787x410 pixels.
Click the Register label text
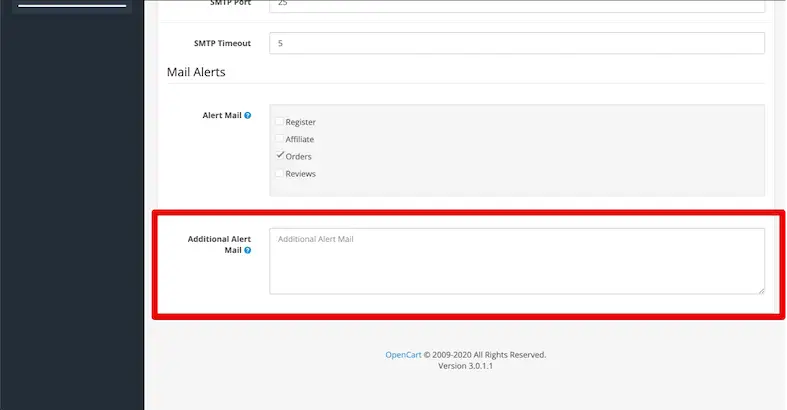click(301, 122)
